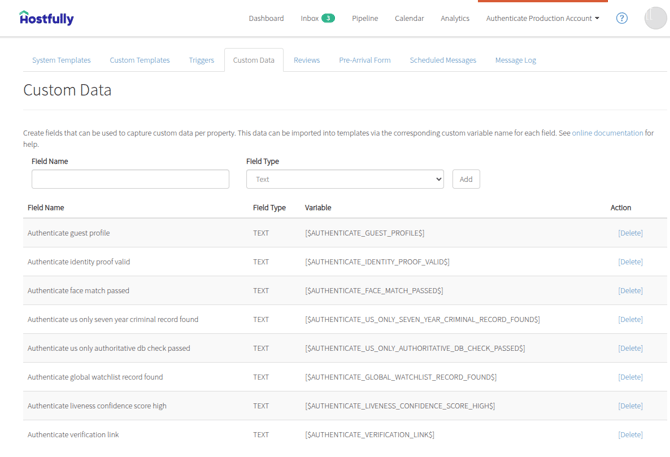
Task: Expand the Authenticate Production Account menu
Action: pyautogui.click(x=542, y=18)
